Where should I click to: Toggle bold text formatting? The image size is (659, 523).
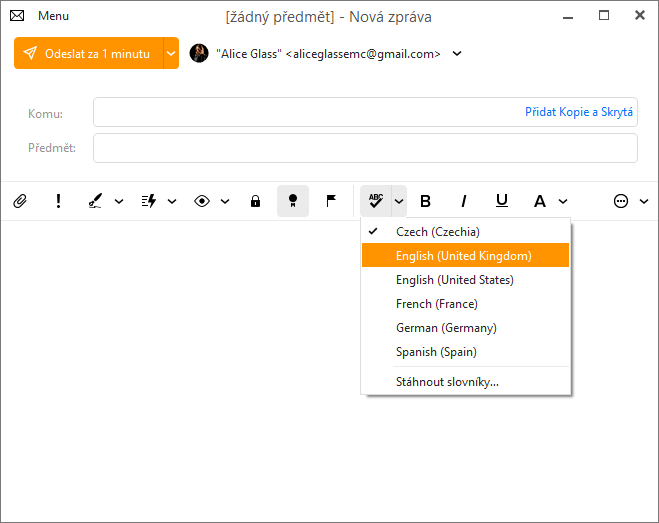[425, 201]
